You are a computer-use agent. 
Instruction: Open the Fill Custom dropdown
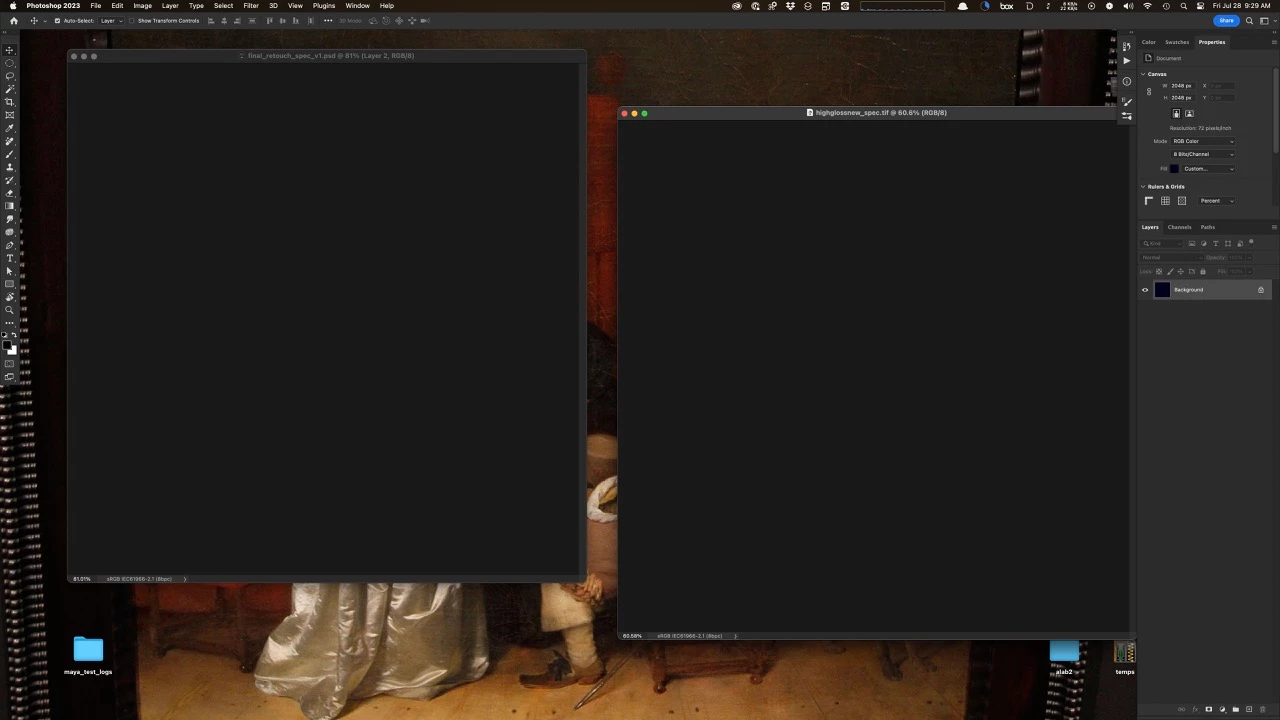[1209, 169]
